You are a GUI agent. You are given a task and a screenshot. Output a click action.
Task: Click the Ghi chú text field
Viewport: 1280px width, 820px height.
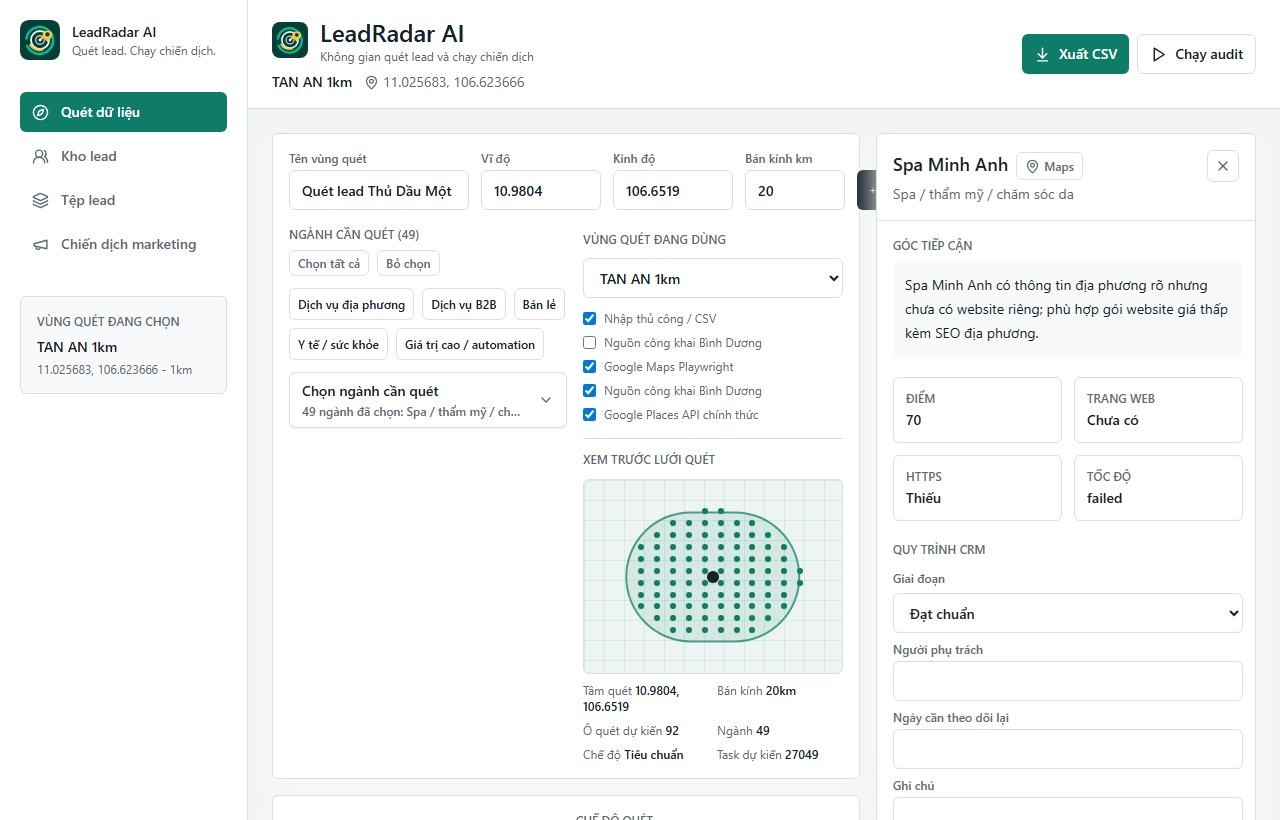(x=1068, y=808)
